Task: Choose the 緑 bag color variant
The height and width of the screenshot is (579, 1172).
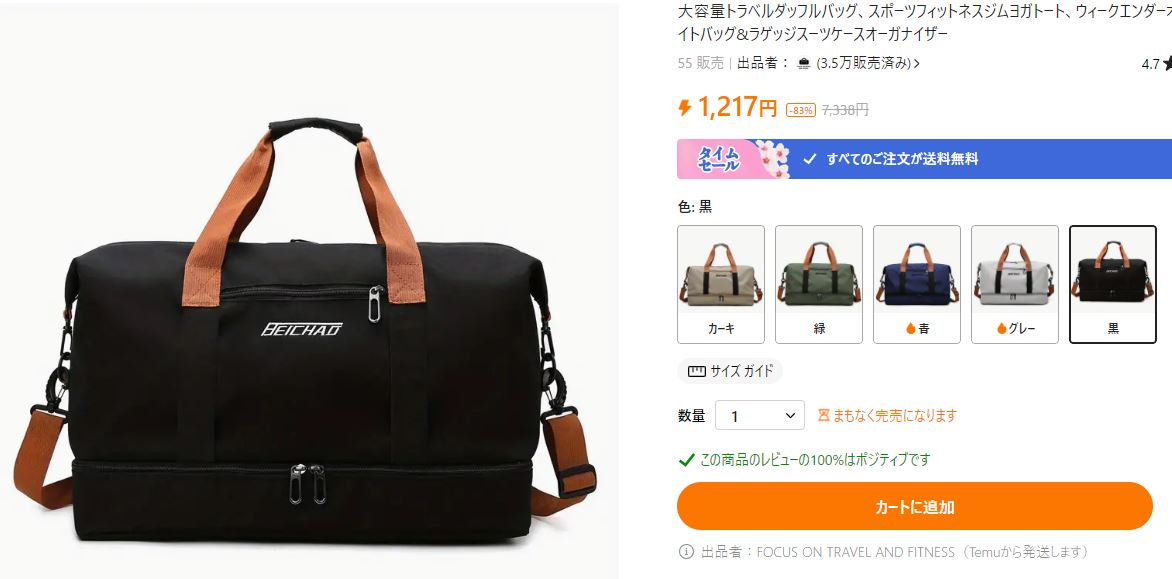Action: (818, 285)
